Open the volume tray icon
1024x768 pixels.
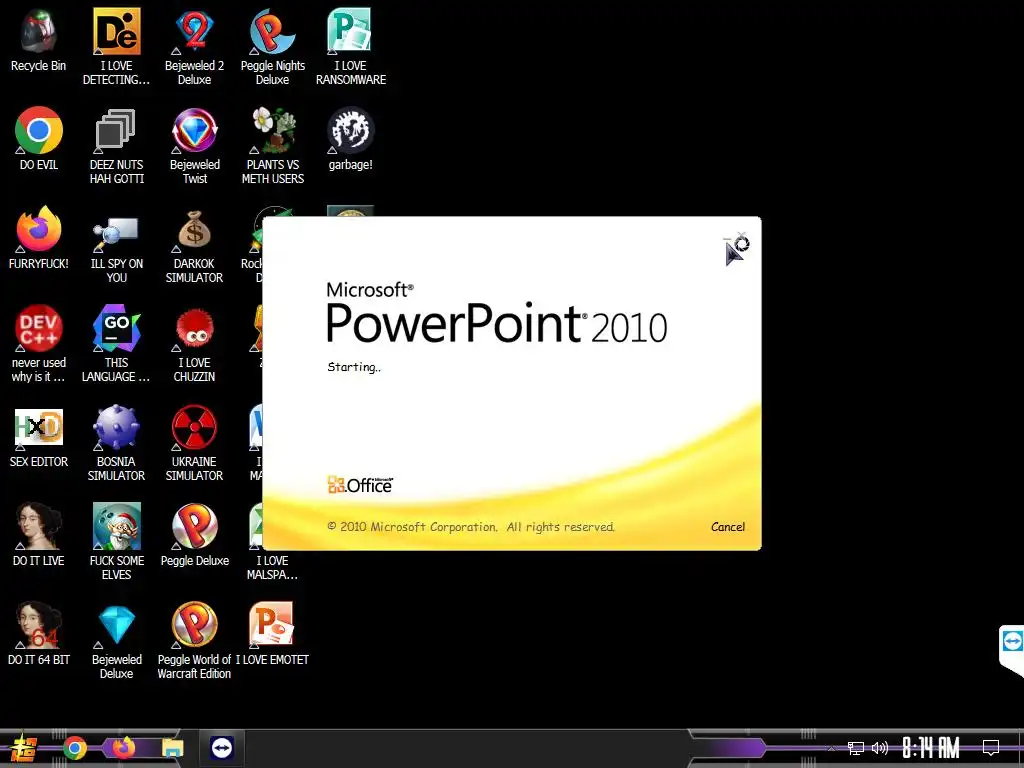click(880, 748)
